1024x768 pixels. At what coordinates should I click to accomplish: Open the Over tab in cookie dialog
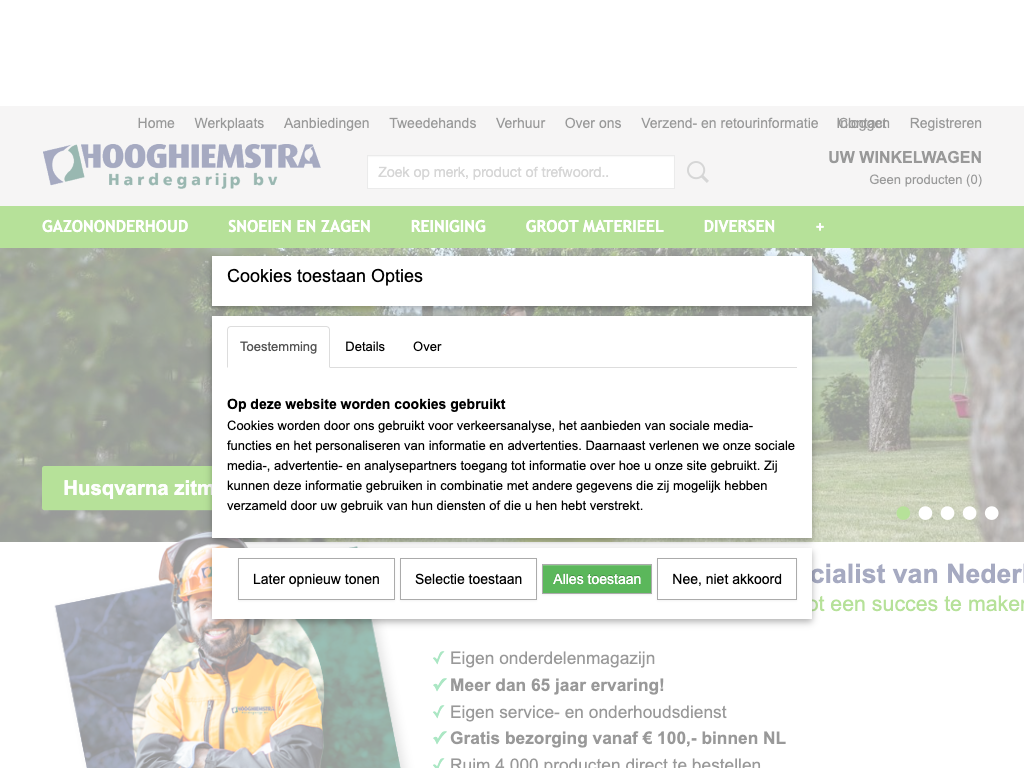tap(427, 347)
